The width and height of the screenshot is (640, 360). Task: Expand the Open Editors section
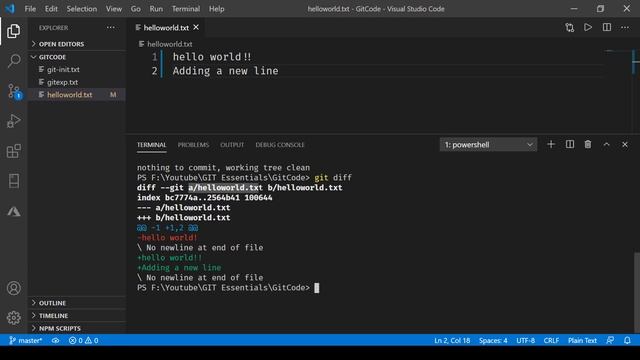tap(77, 44)
